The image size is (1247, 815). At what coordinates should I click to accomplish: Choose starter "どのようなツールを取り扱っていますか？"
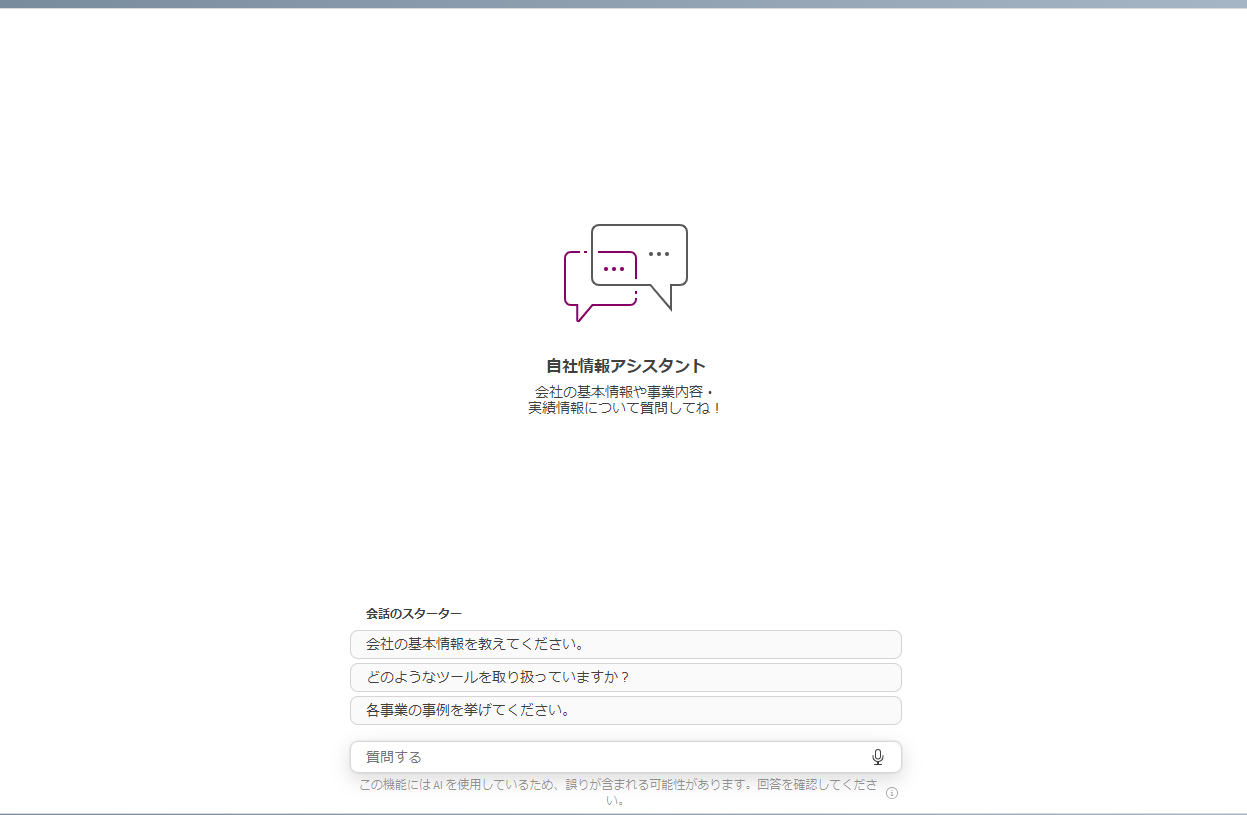point(625,677)
